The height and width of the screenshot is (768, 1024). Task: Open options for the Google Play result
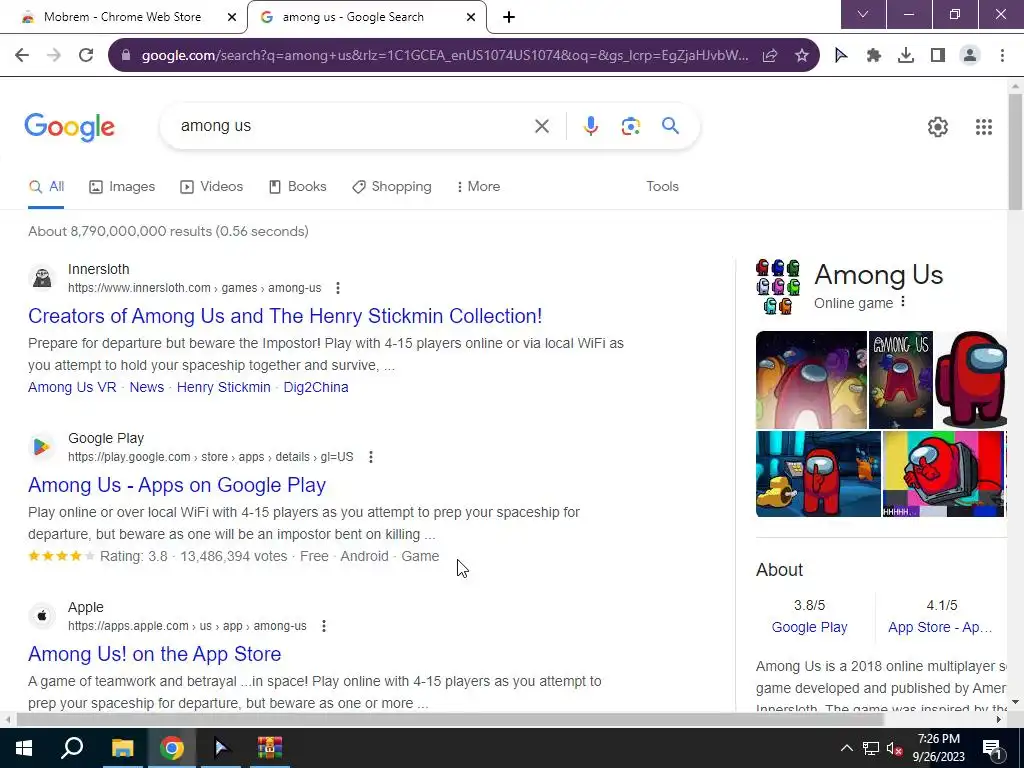point(370,457)
